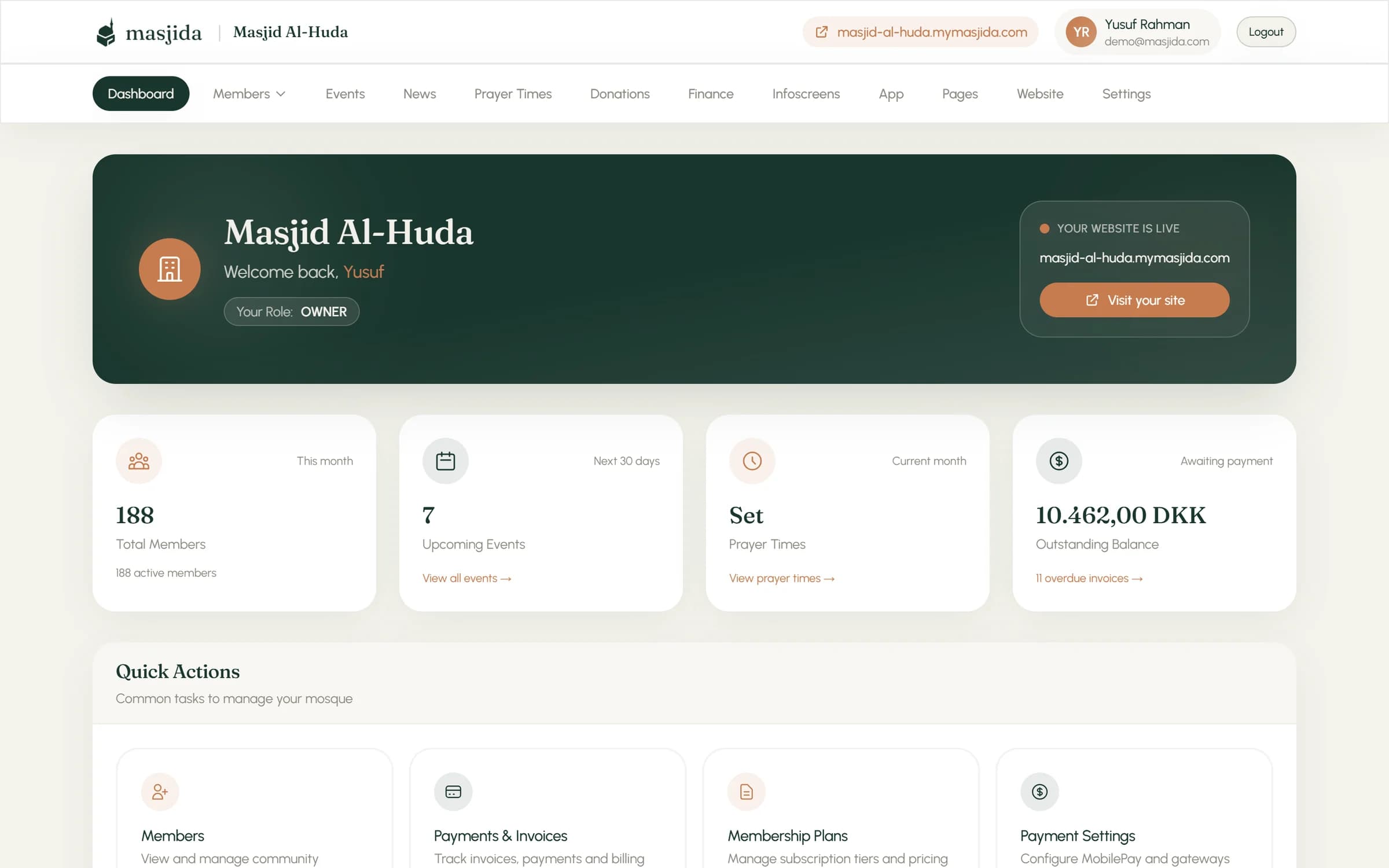The image size is (1389, 868).
Task: Open the Finance tab
Action: [711, 93]
